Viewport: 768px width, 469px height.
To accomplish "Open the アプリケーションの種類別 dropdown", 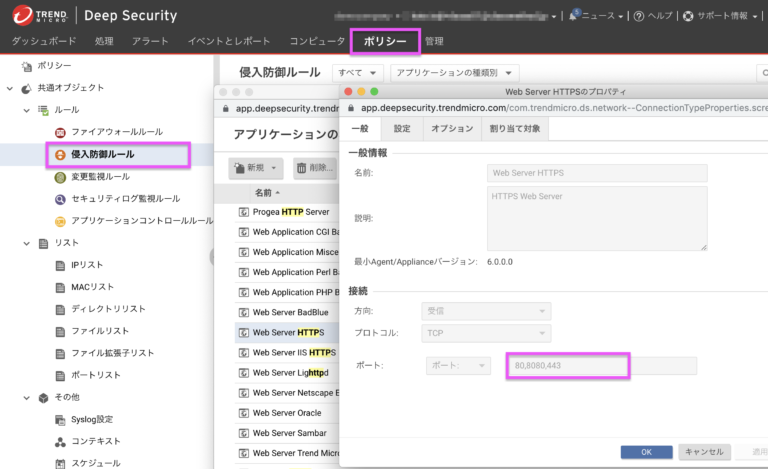I will click(454, 73).
